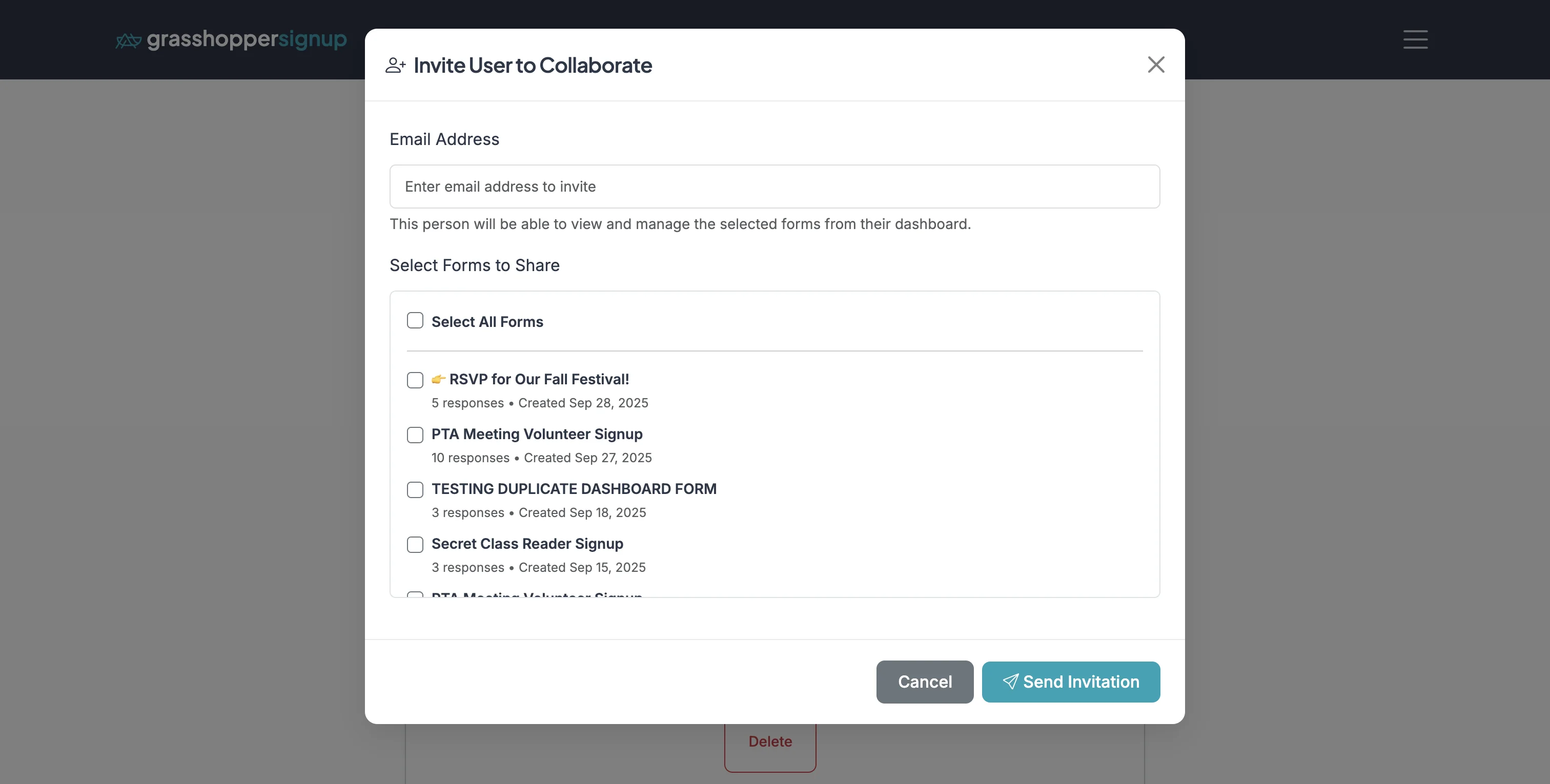Check RSVP for Our Fall Festival!
The image size is (1550, 784).
click(415, 380)
